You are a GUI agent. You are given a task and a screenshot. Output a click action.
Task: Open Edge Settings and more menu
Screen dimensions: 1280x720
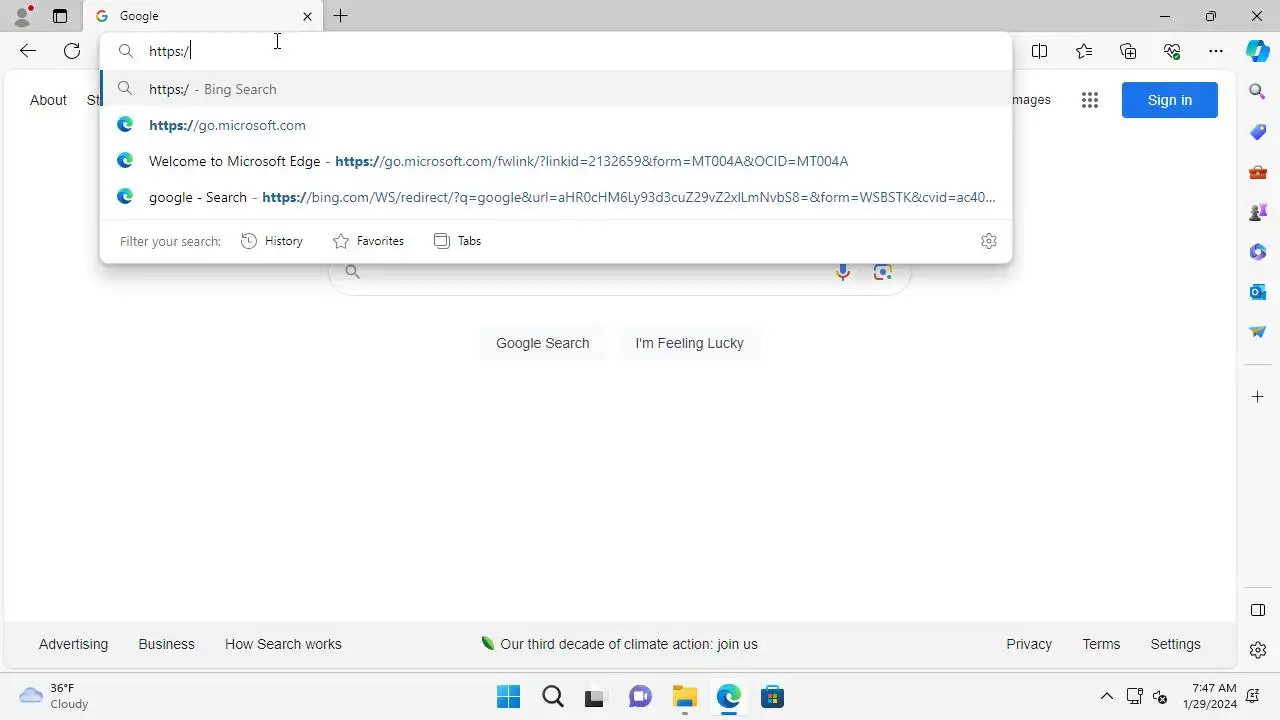point(1216,51)
